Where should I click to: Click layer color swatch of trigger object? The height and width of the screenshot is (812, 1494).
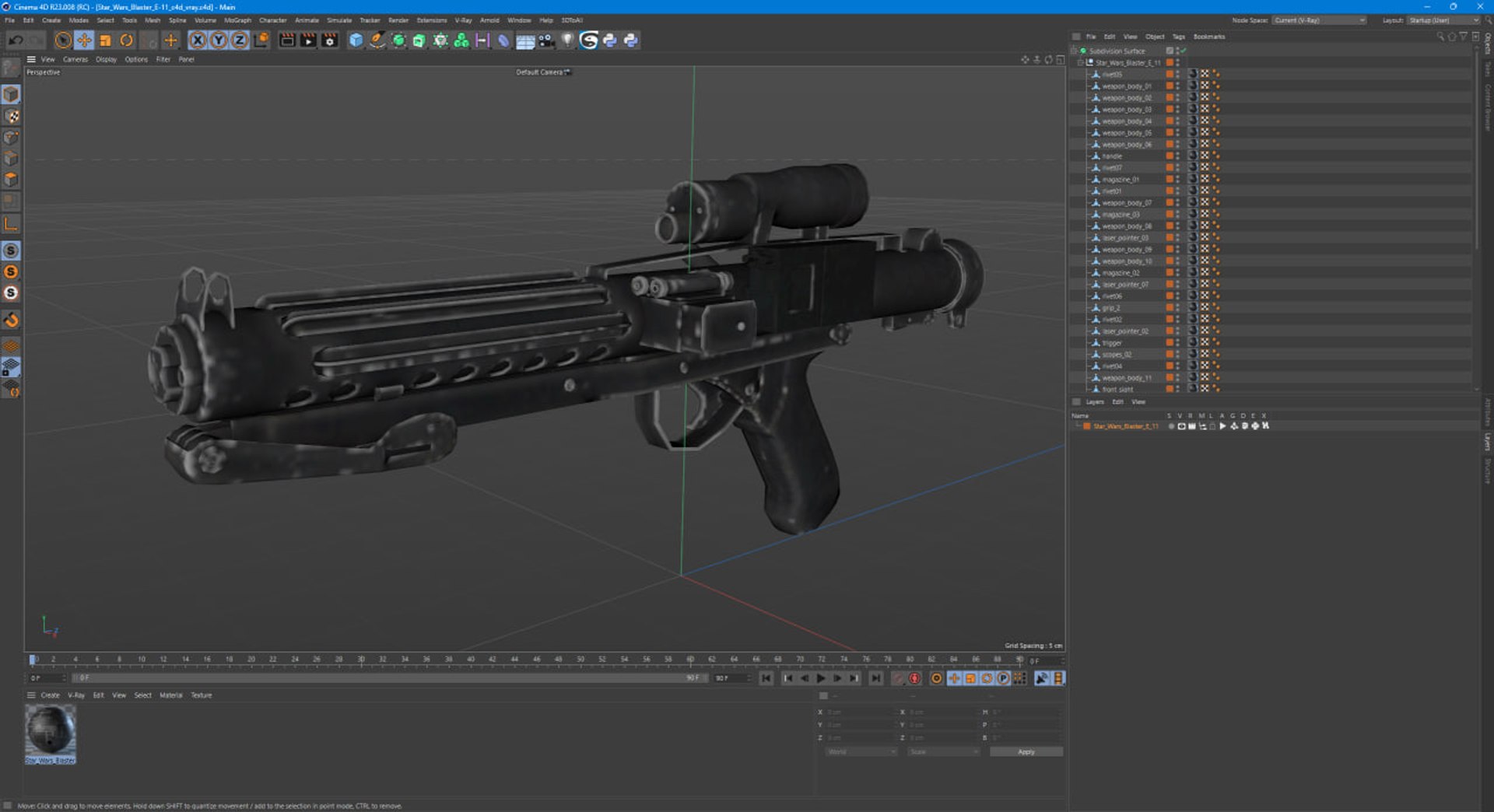click(1169, 343)
